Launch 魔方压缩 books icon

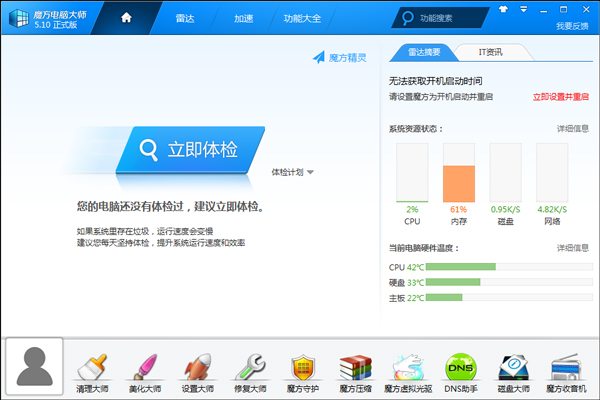(x=355, y=367)
